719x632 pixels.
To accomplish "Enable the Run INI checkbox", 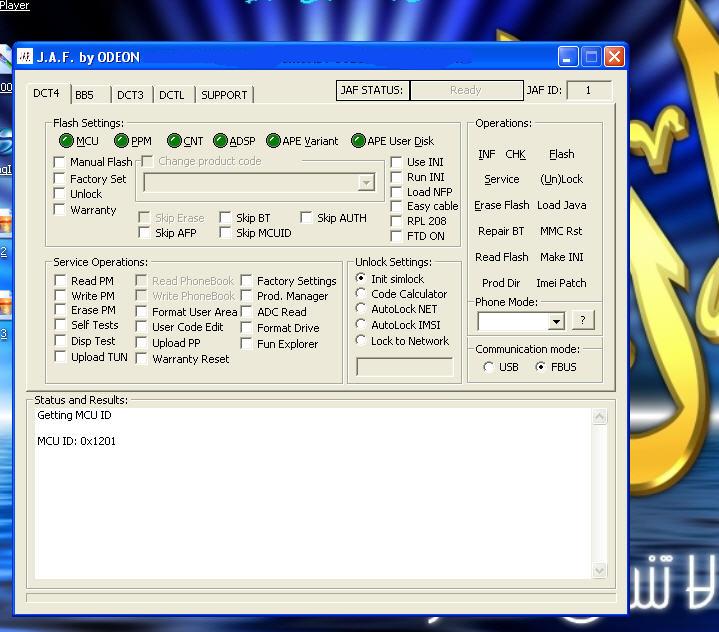I will pyautogui.click(x=396, y=177).
